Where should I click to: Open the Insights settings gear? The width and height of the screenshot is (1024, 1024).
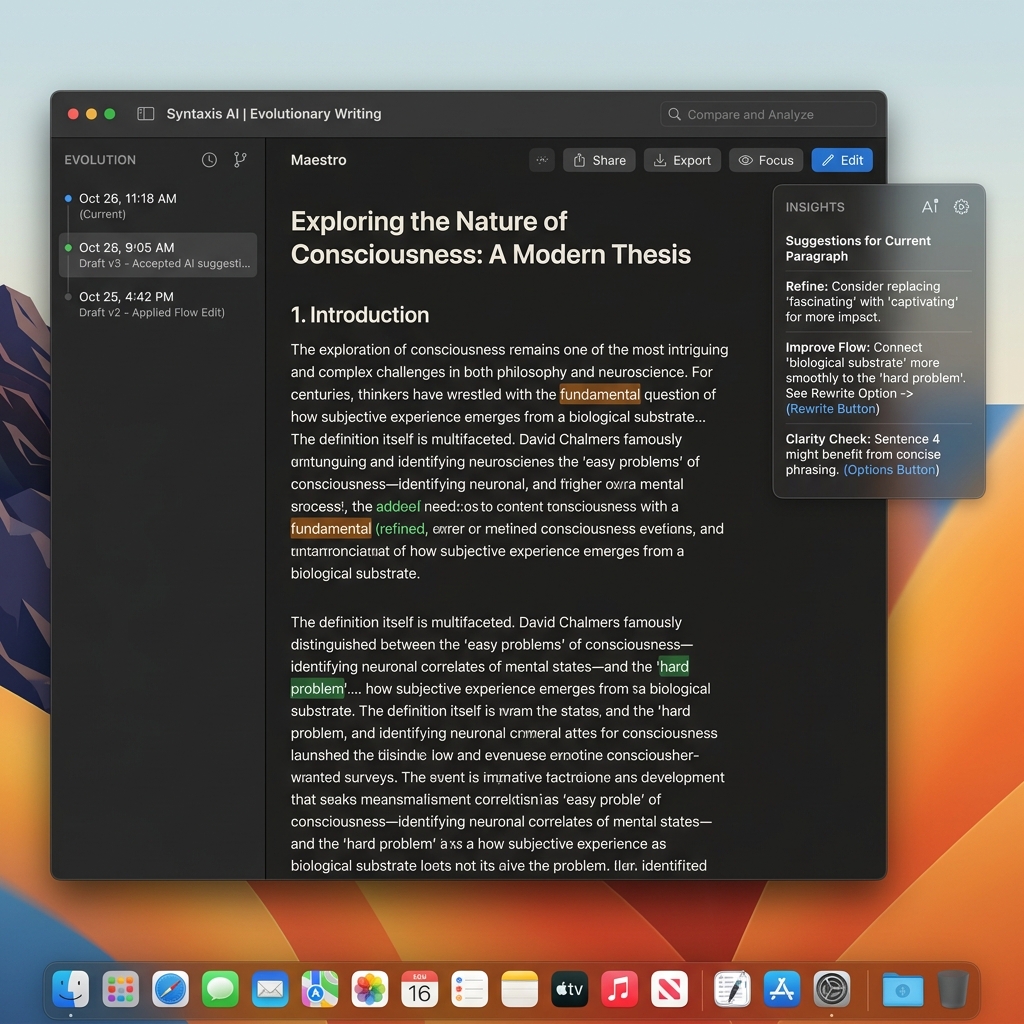pyautogui.click(x=961, y=207)
